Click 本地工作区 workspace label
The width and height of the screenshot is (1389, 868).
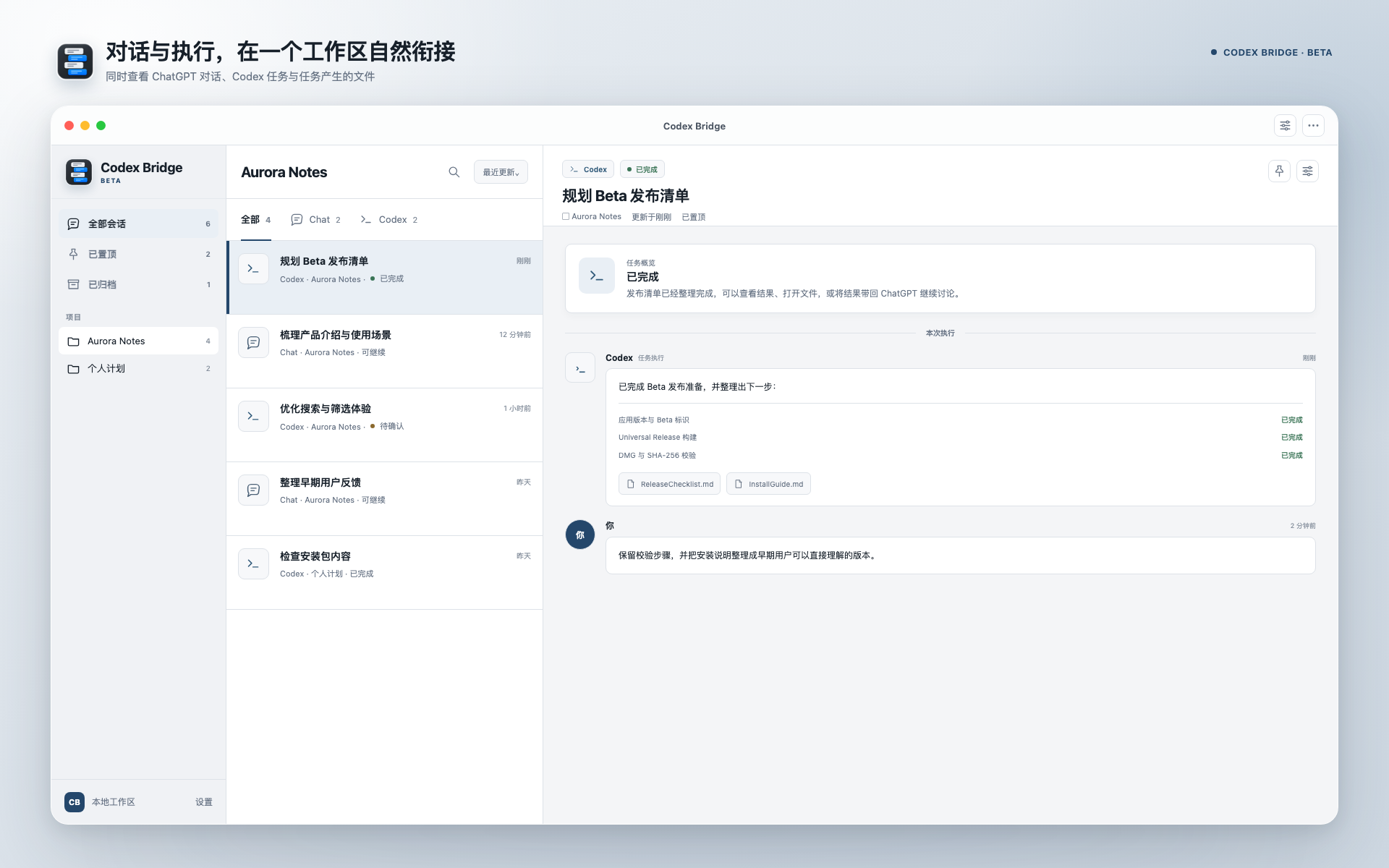[x=114, y=802]
